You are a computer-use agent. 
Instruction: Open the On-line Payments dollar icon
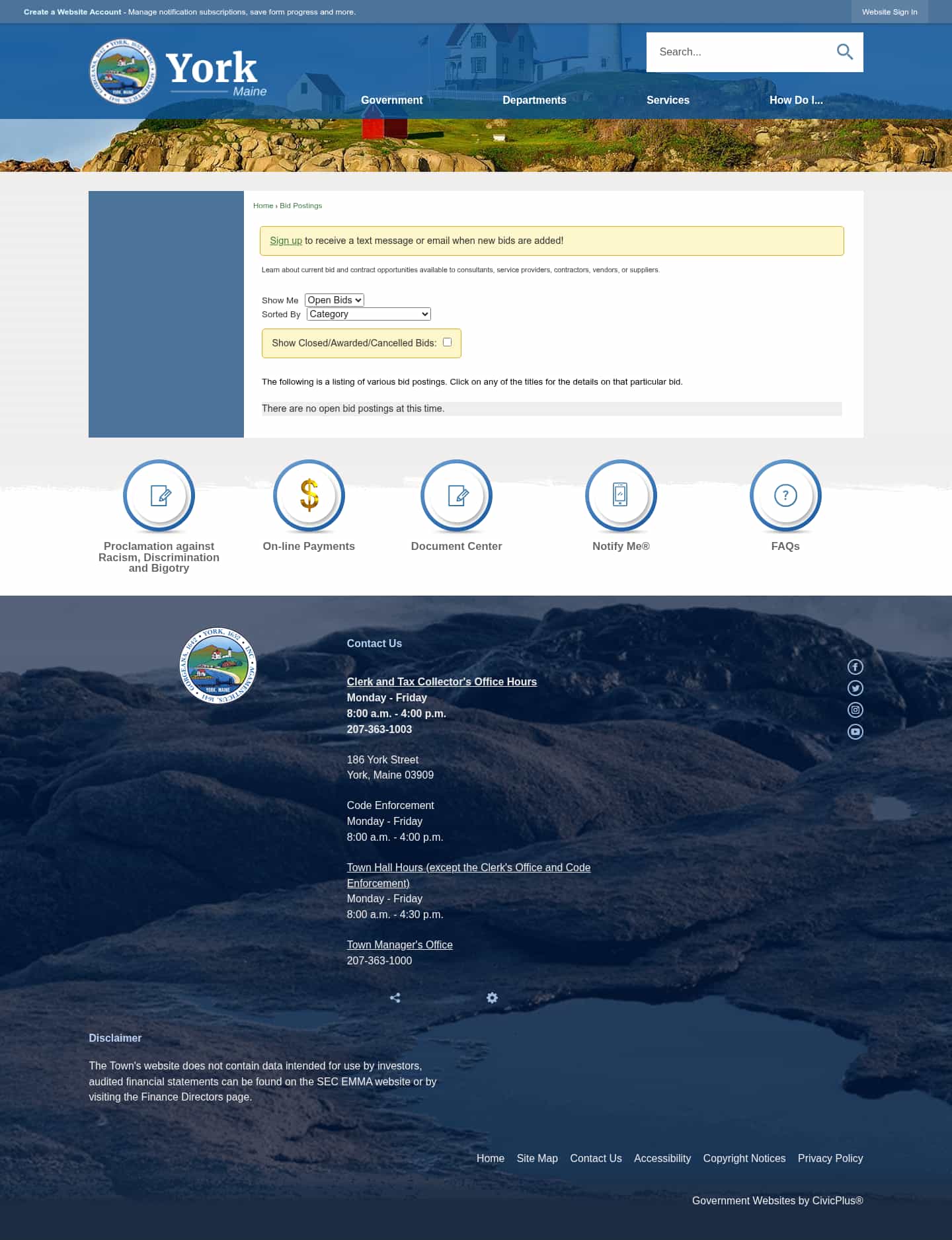[309, 496]
